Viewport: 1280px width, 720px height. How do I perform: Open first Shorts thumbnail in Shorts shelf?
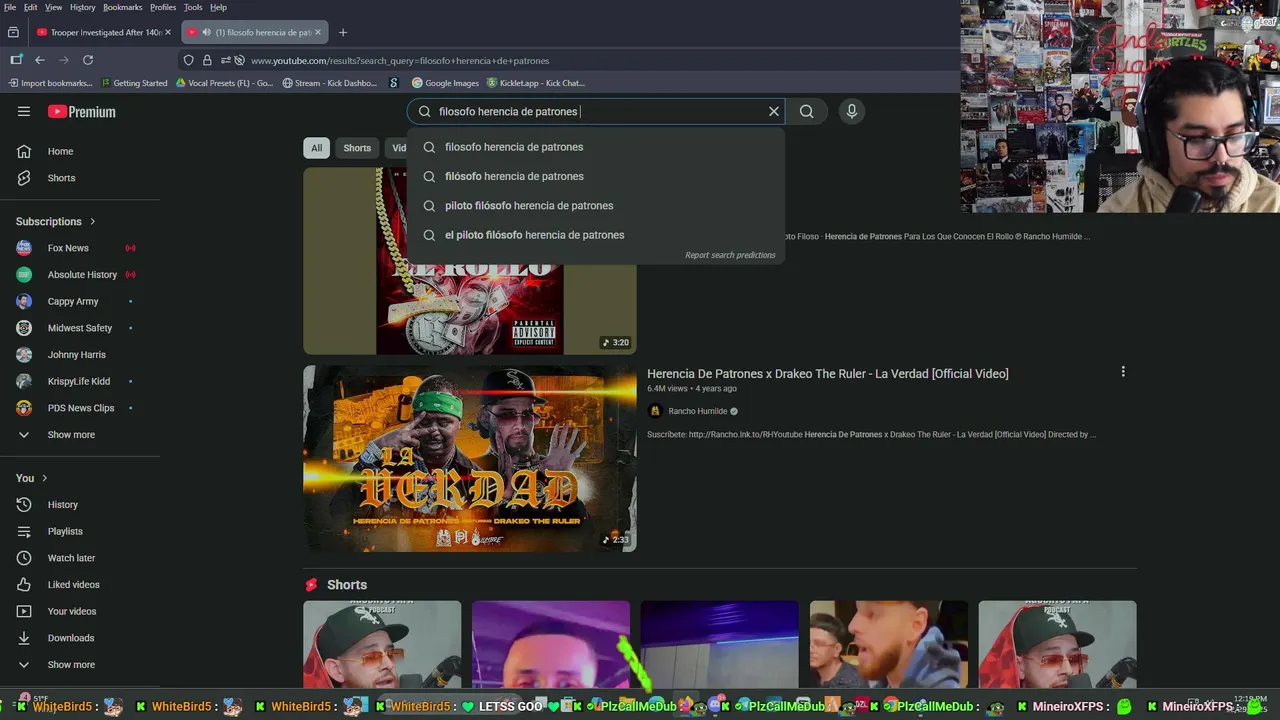[382, 644]
